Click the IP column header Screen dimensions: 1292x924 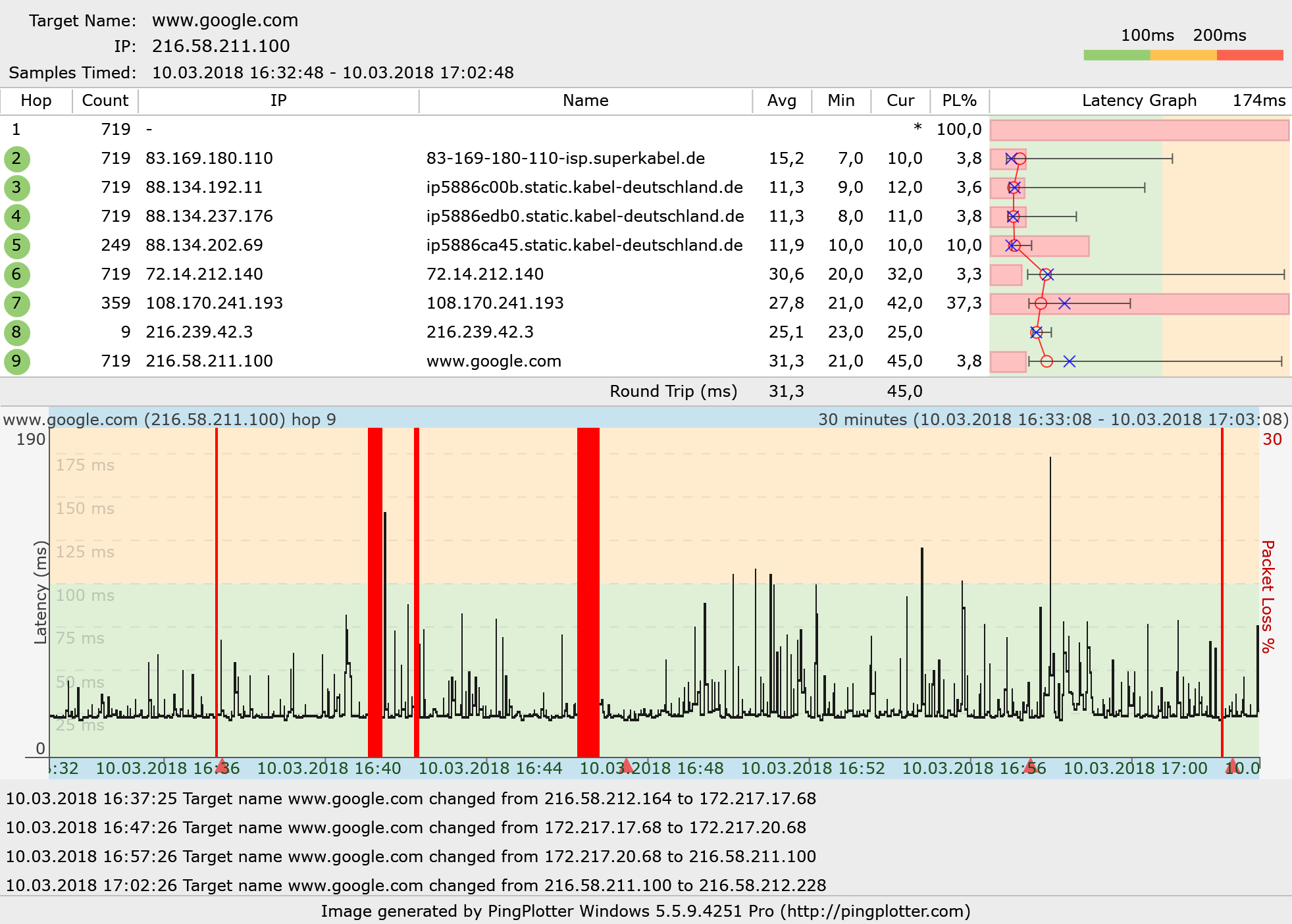click(278, 101)
